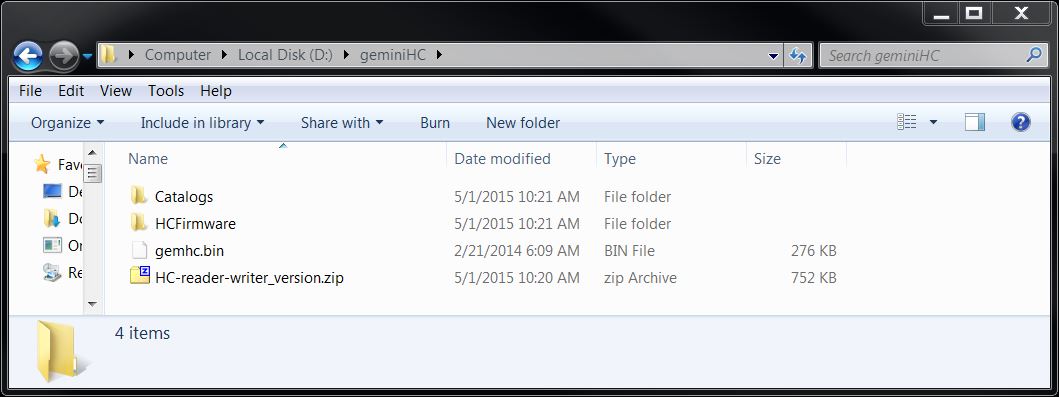Click the New folder button

(523, 123)
